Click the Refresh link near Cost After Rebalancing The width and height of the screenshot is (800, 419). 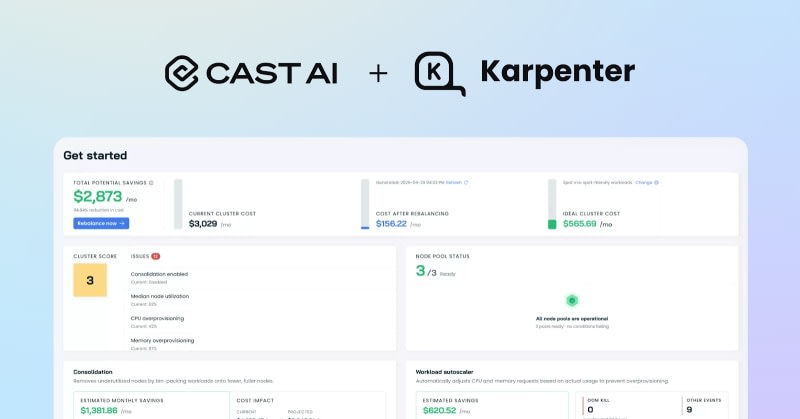[454, 182]
